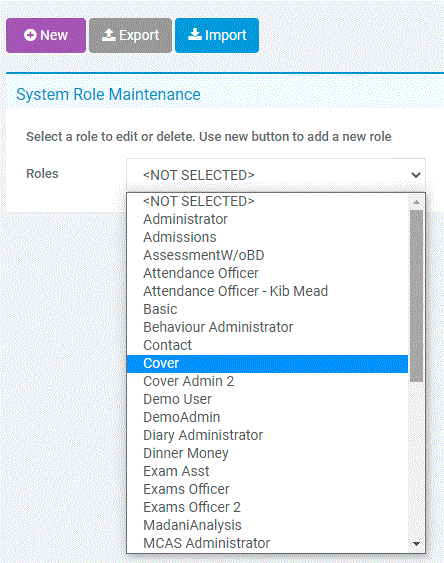Click the New role button

coord(46,36)
